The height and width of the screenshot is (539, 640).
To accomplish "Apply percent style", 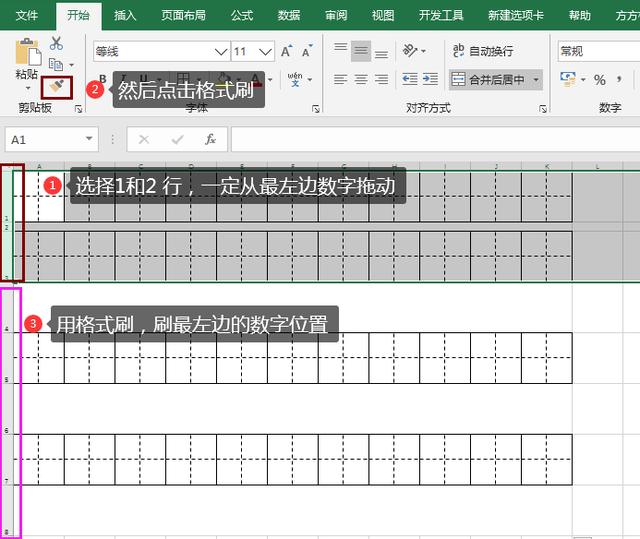I will (x=600, y=80).
